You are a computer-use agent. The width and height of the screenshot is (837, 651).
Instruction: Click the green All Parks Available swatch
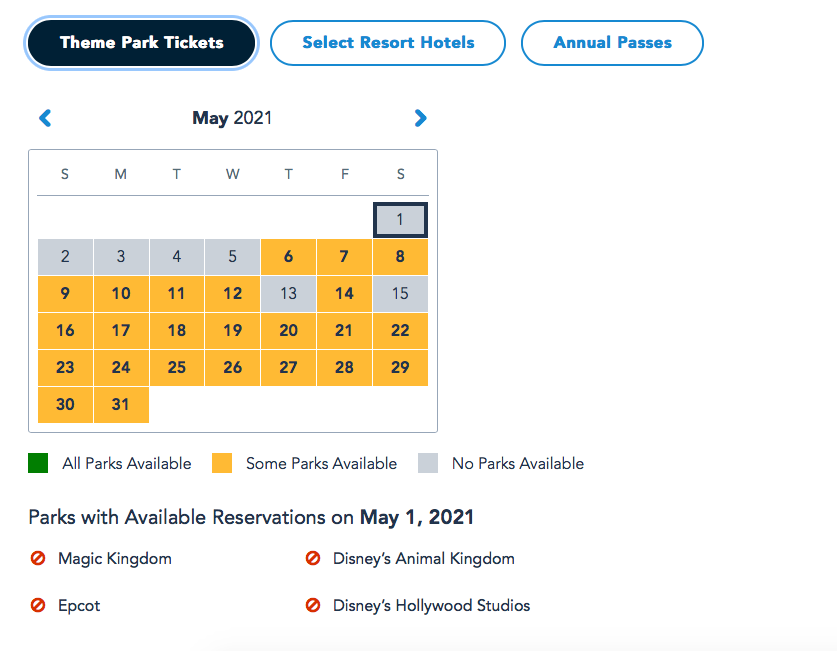point(38,463)
